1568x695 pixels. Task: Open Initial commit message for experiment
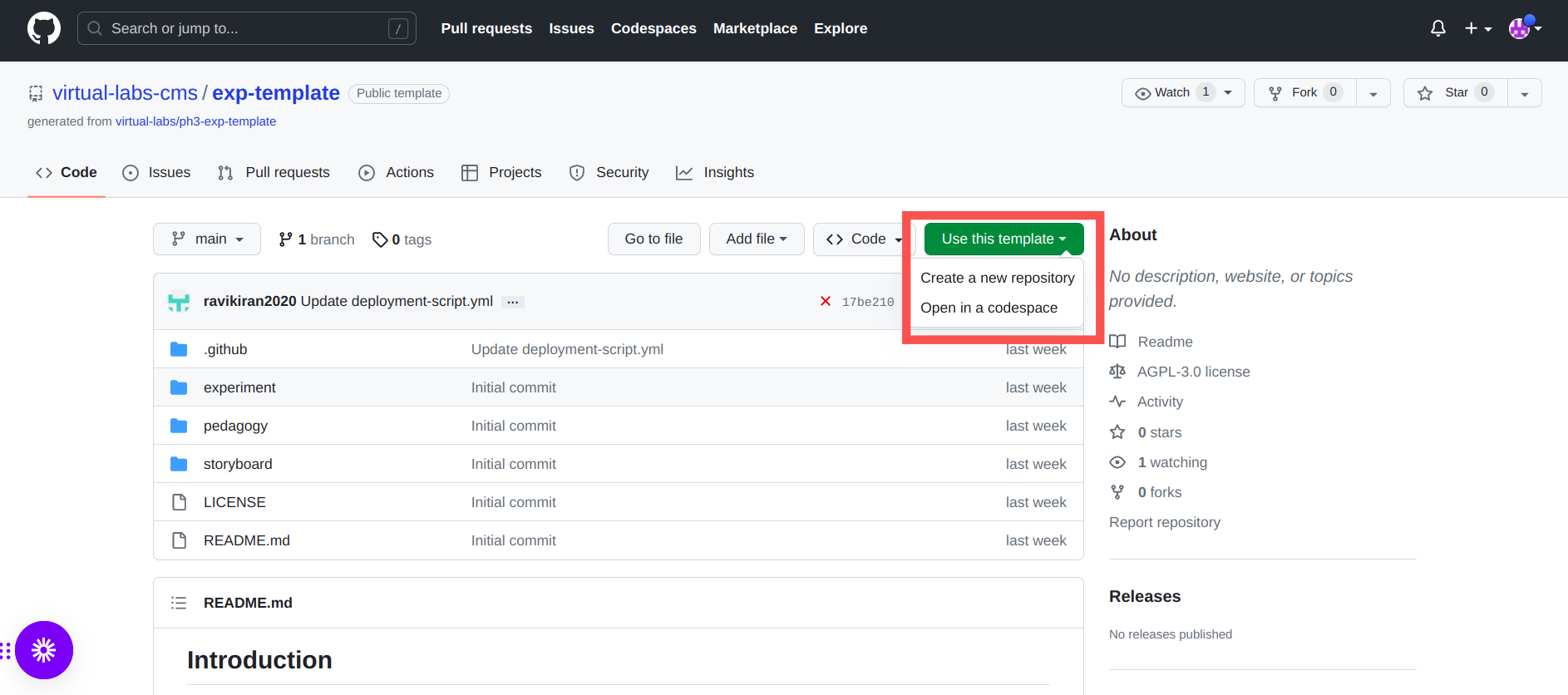(x=513, y=387)
